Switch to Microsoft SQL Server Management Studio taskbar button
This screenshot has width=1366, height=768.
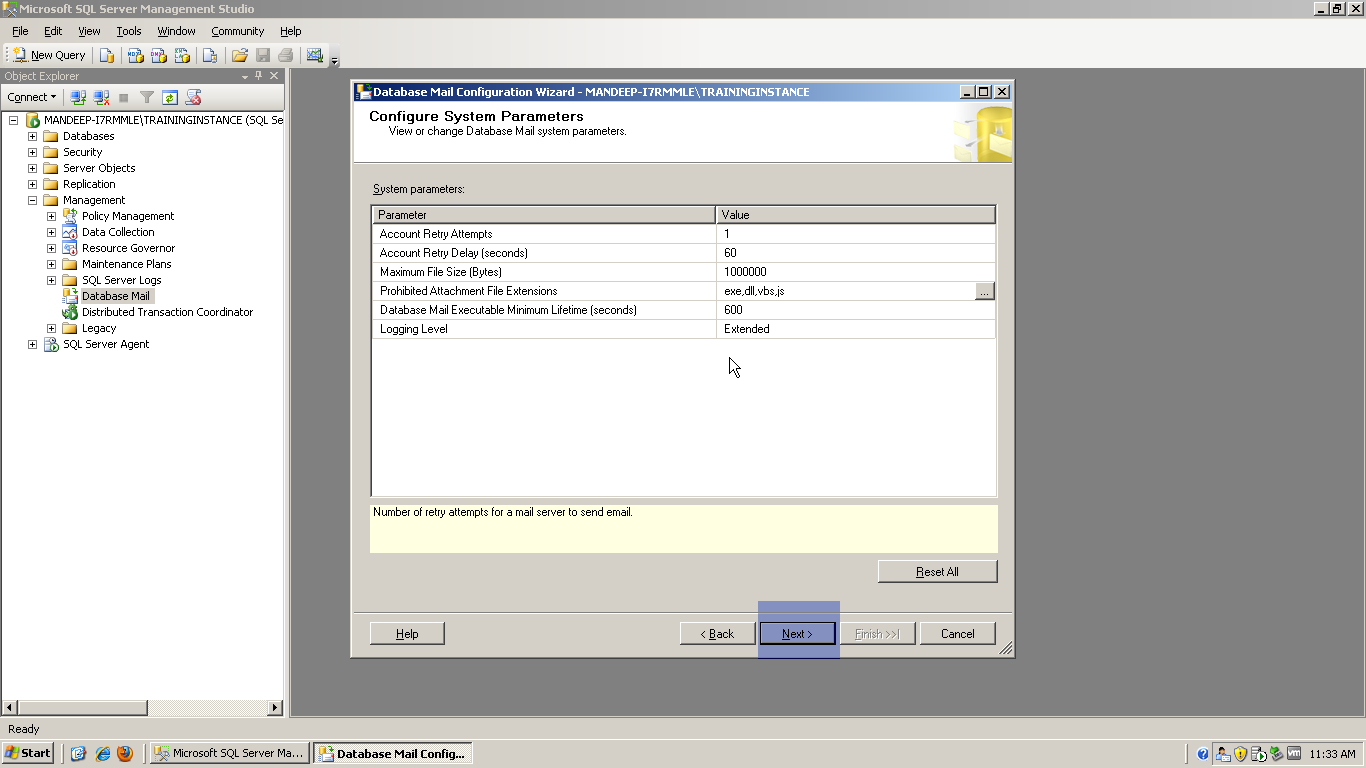(x=229, y=753)
